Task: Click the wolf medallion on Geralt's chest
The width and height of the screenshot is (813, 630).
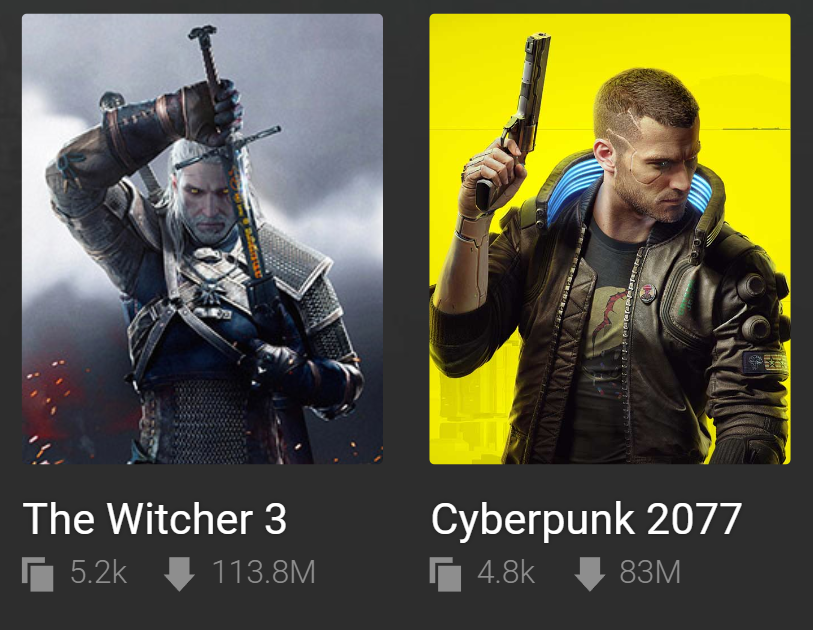Action: coord(212,292)
